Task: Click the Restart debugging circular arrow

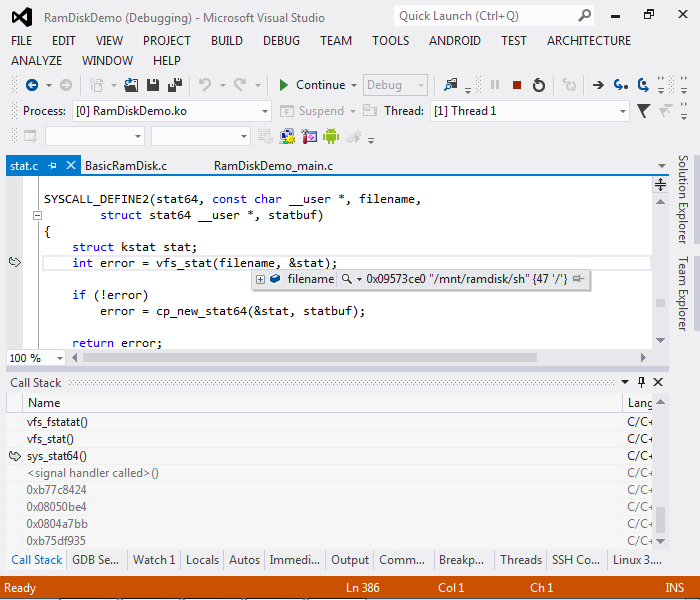Action: click(539, 85)
